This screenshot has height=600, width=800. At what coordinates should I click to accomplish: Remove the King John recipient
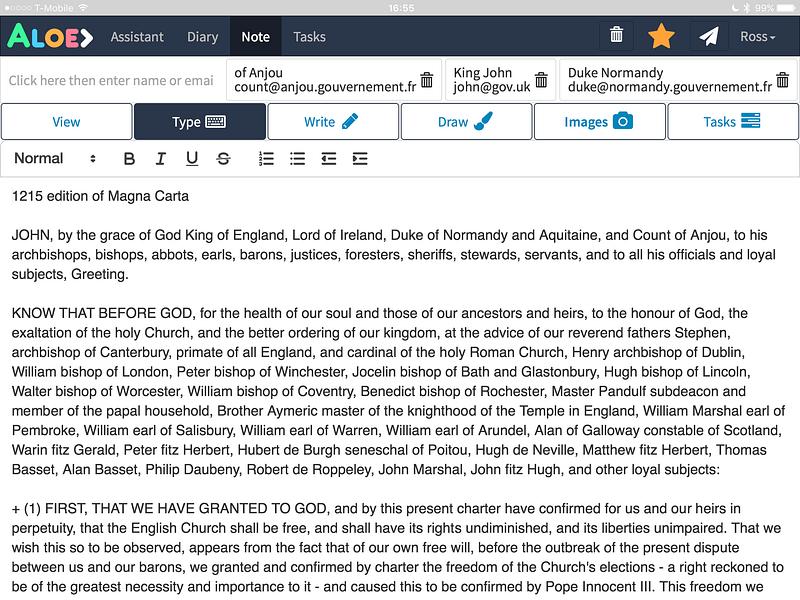541,80
